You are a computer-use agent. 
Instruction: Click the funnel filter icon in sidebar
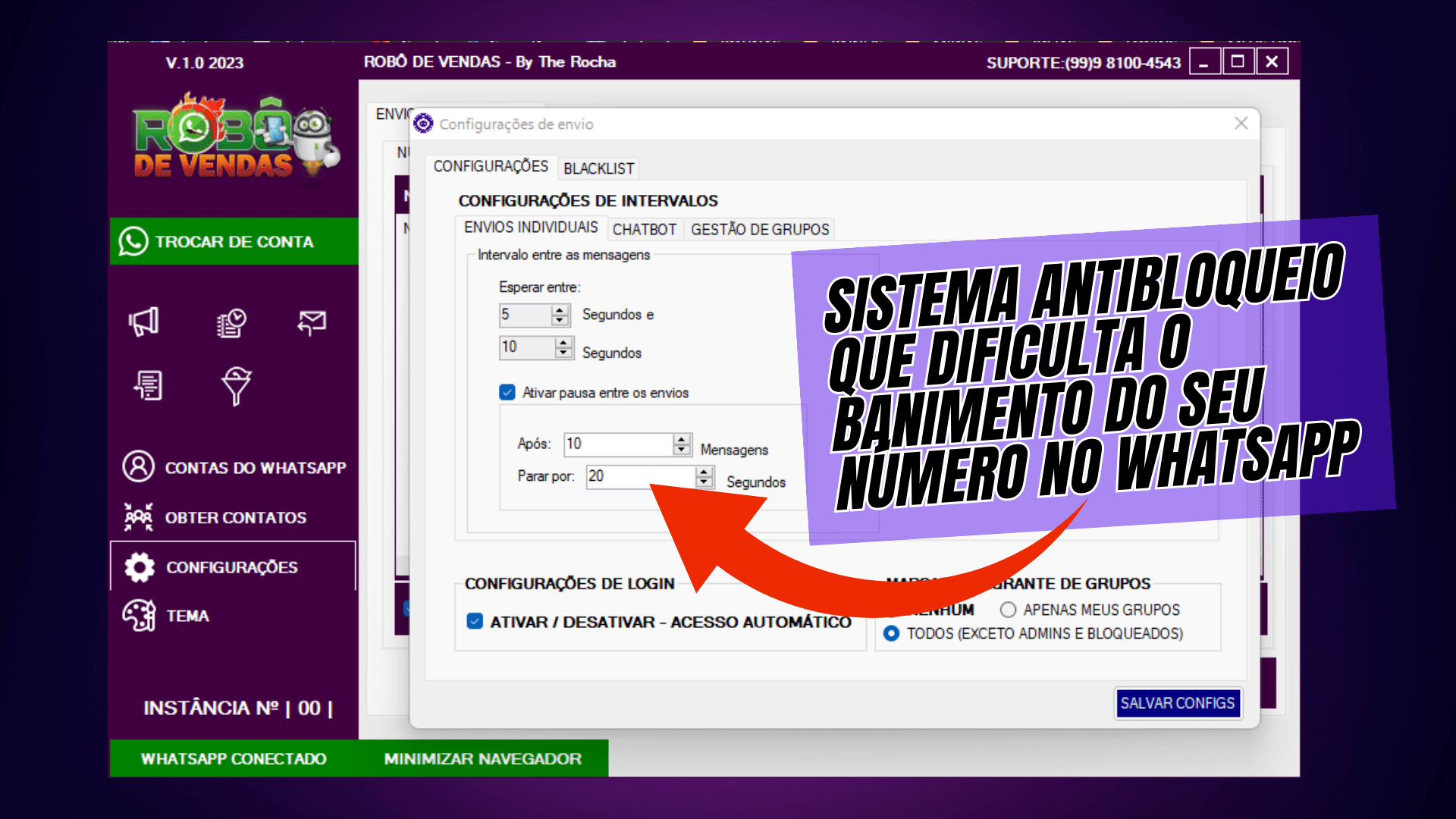coord(236,386)
